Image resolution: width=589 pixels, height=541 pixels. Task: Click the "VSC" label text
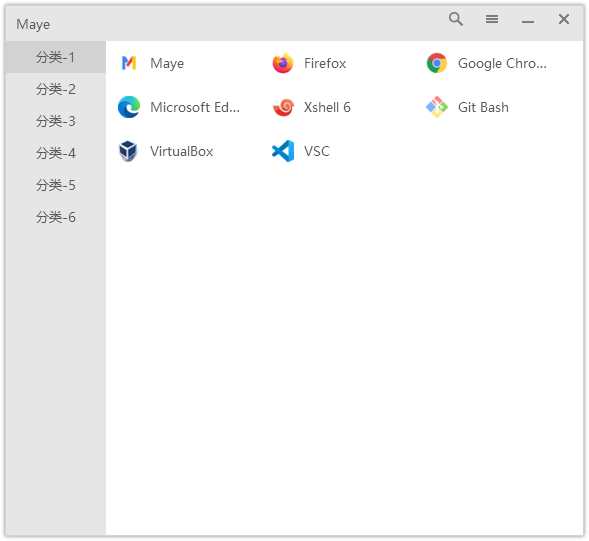point(317,151)
